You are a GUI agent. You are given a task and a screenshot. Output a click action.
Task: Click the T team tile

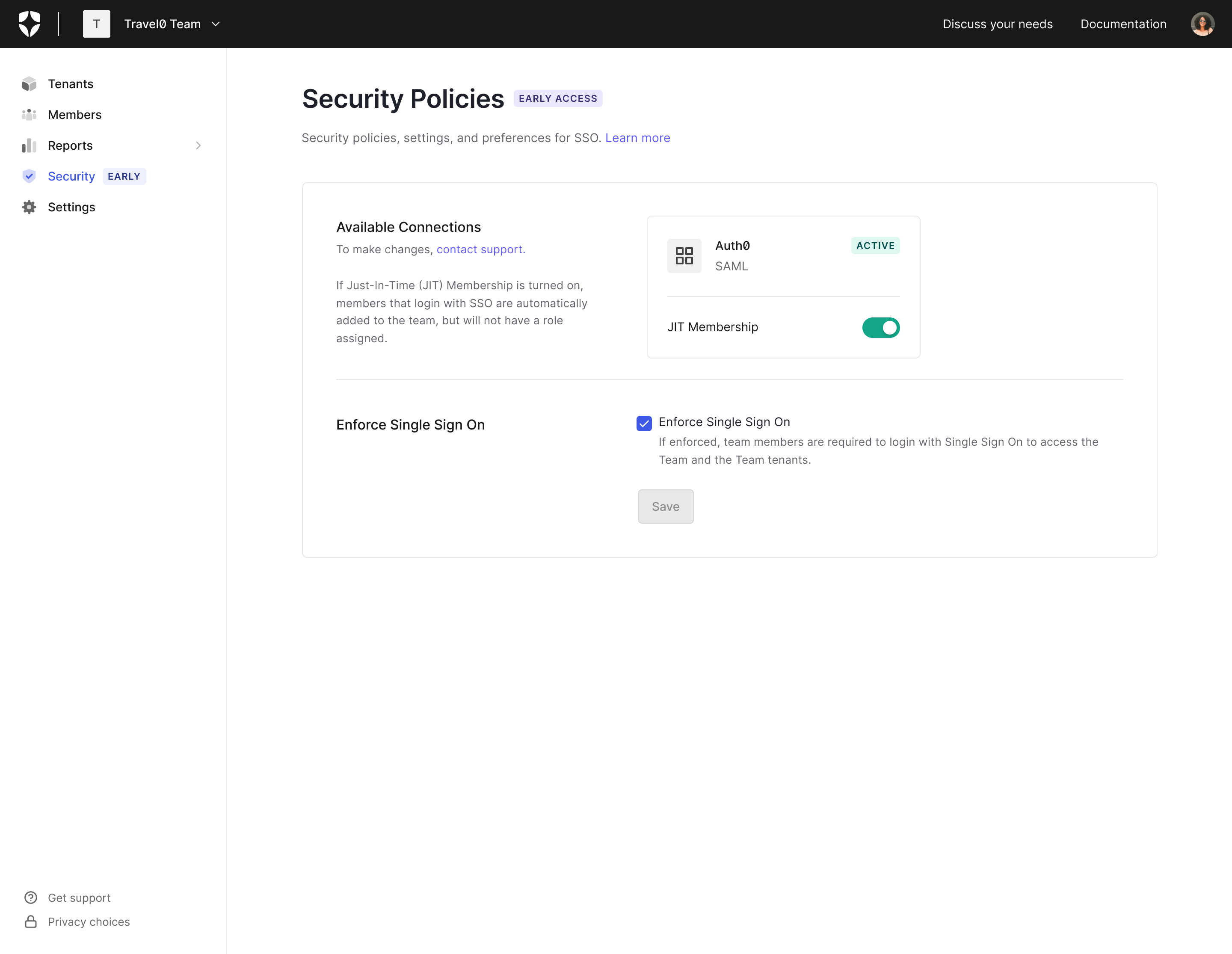tap(96, 24)
